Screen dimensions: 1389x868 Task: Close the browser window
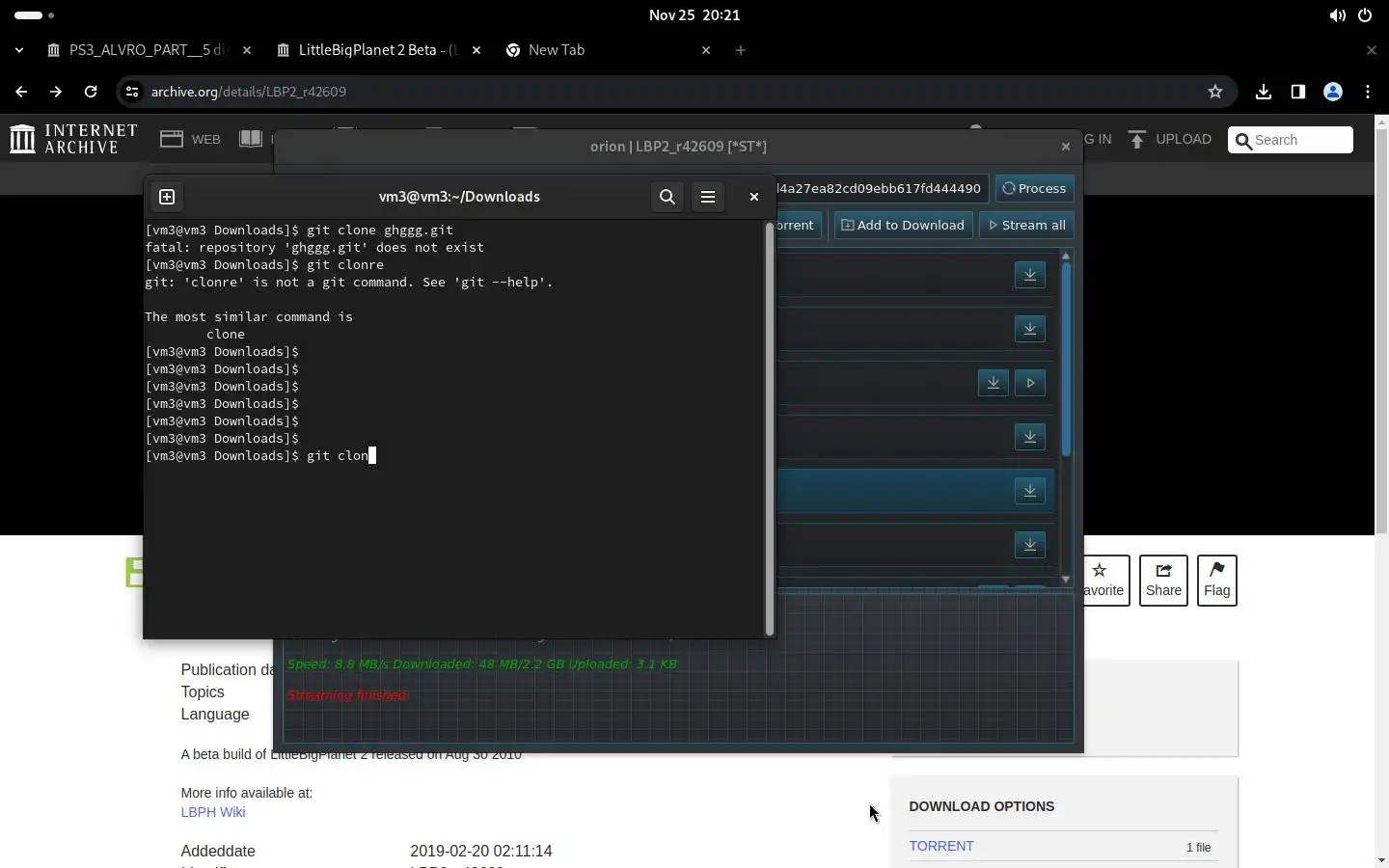pyautogui.click(x=1372, y=50)
